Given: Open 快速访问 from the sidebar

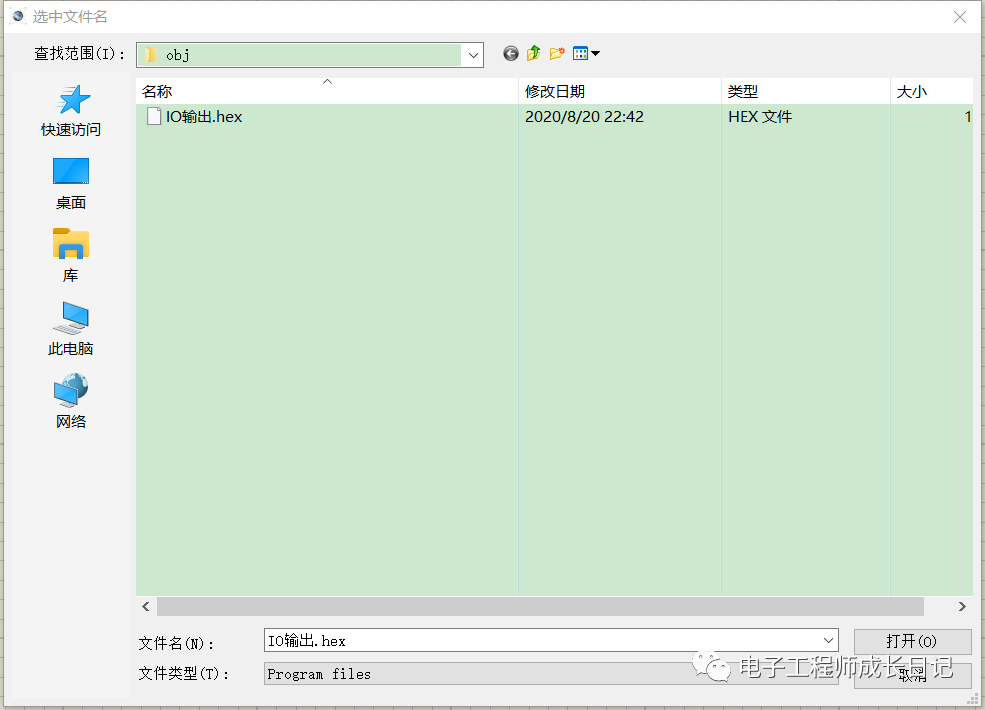Looking at the screenshot, I should 70,110.
